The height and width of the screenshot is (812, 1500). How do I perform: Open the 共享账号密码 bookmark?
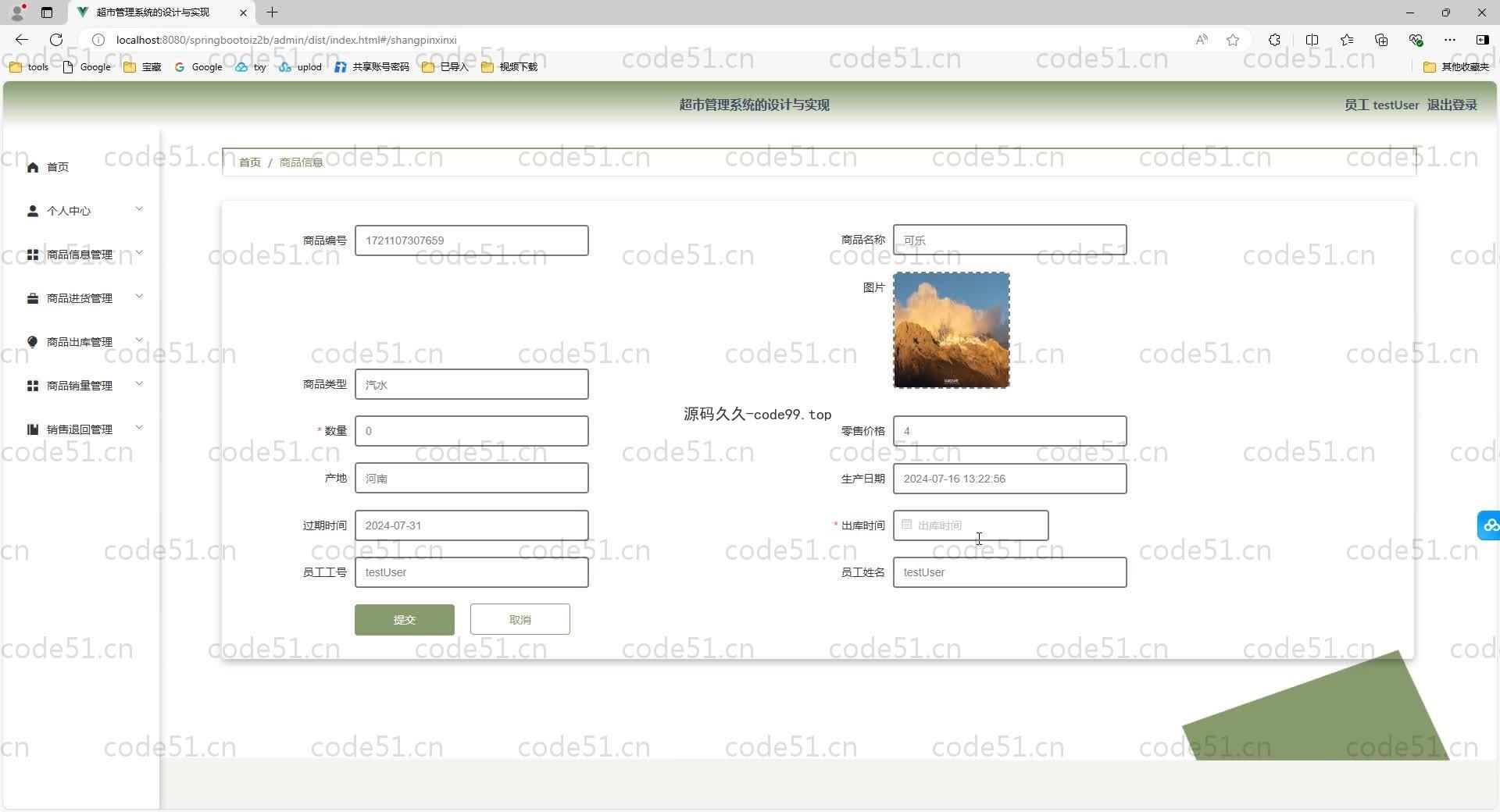[x=372, y=67]
